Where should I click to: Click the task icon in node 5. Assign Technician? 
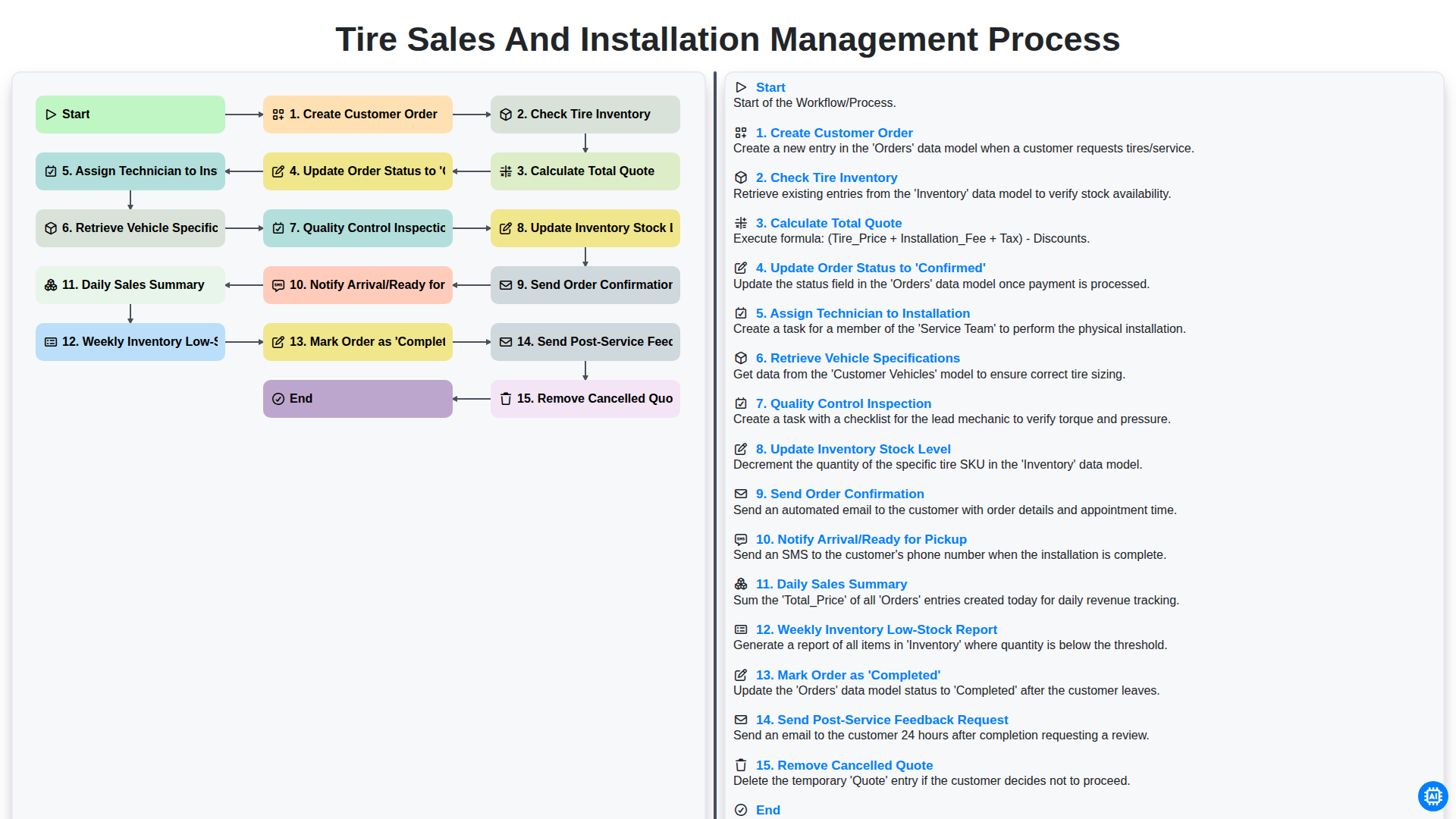tap(51, 171)
